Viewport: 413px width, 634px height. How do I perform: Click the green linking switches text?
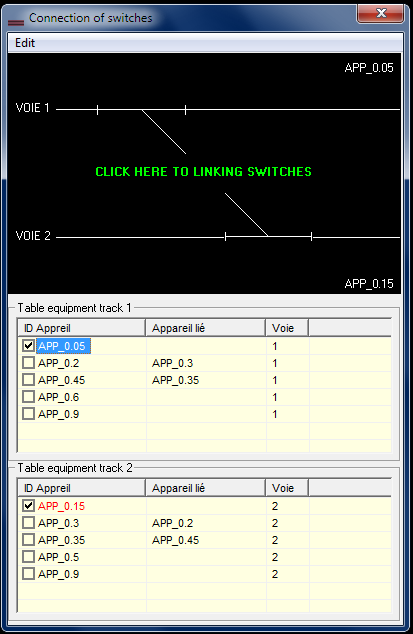tap(203, 172)
